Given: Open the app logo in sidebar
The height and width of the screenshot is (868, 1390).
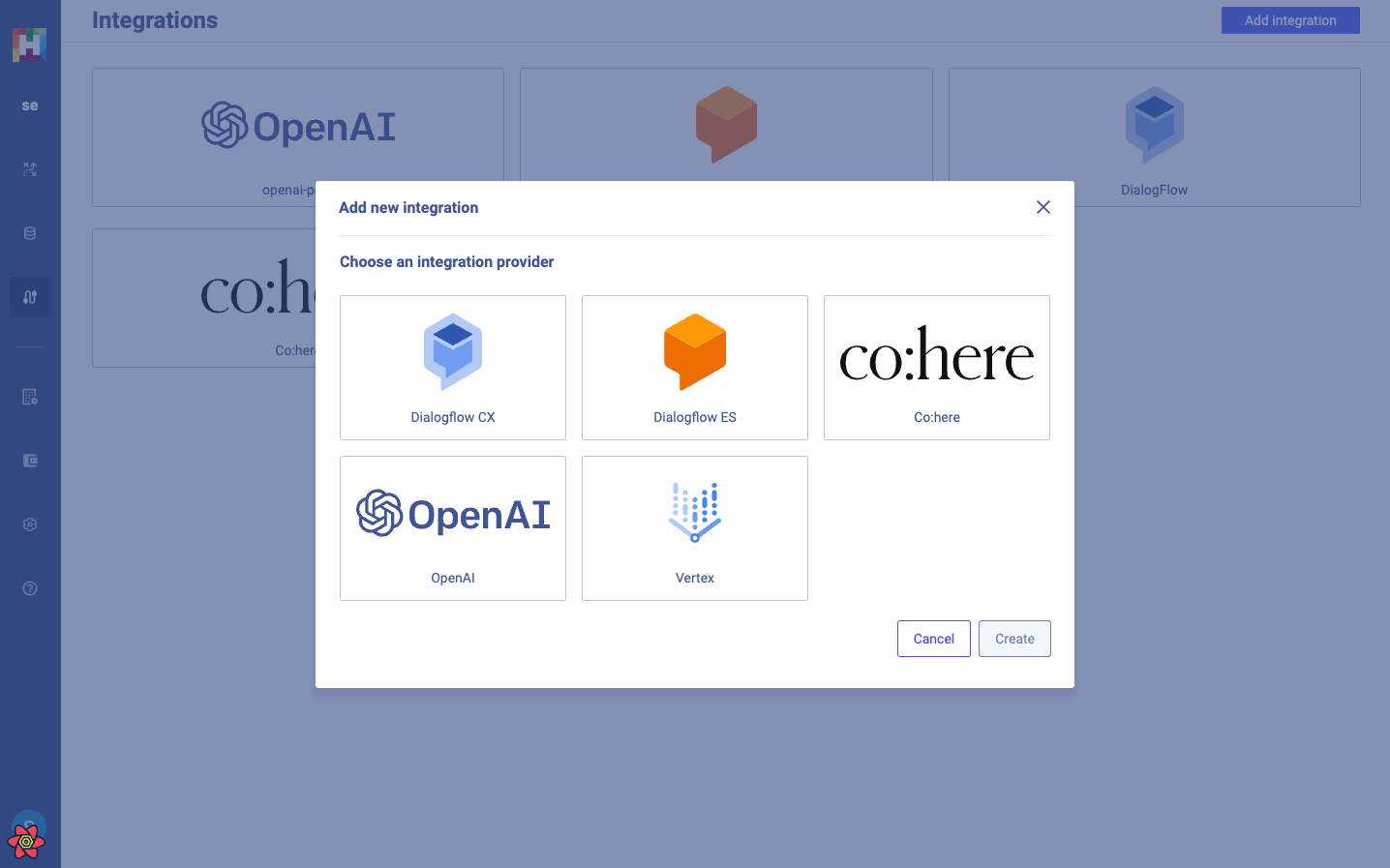Looking at the screenshot, I should coord(29,45).
